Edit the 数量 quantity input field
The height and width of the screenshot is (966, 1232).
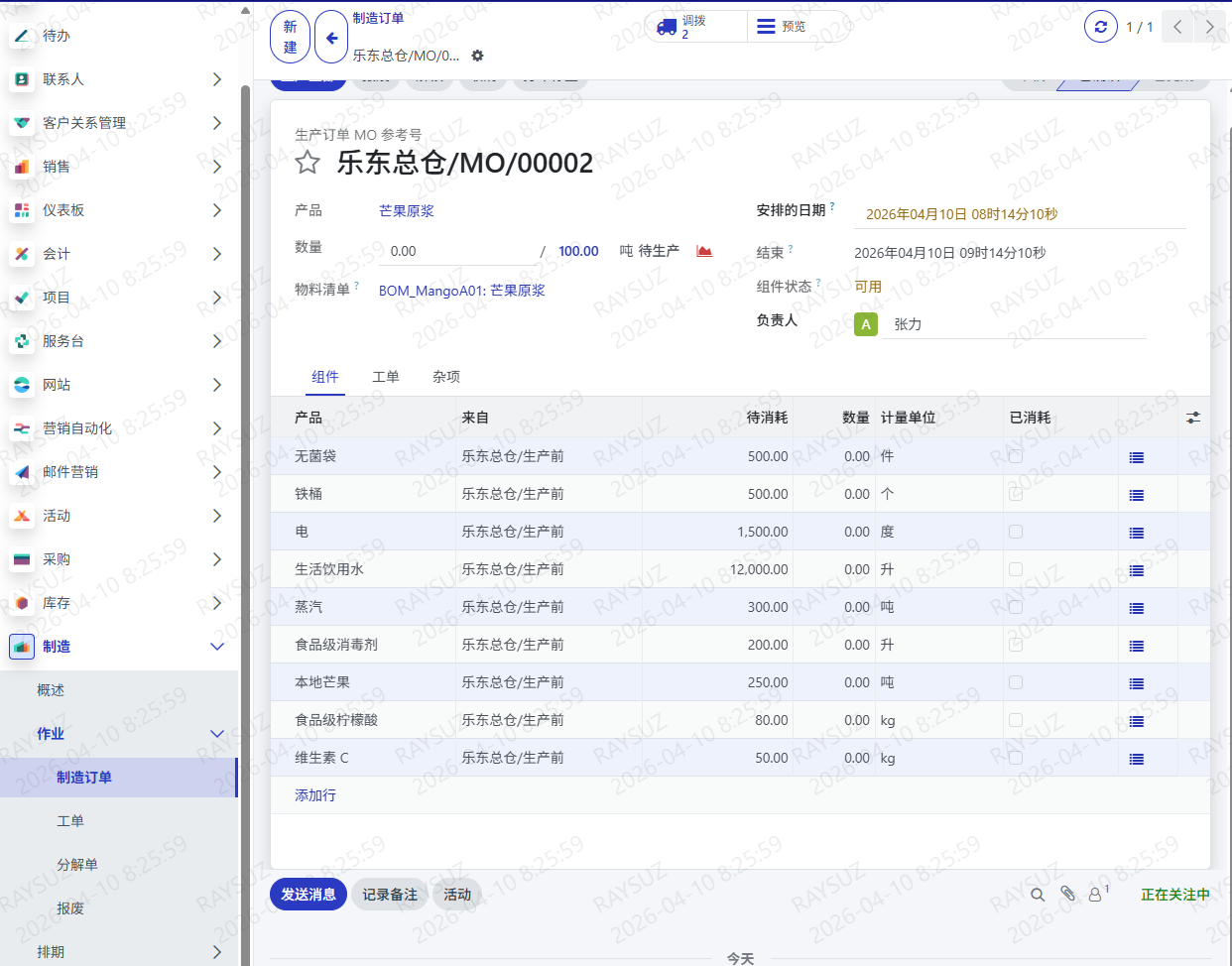click(x=458, y=251)
